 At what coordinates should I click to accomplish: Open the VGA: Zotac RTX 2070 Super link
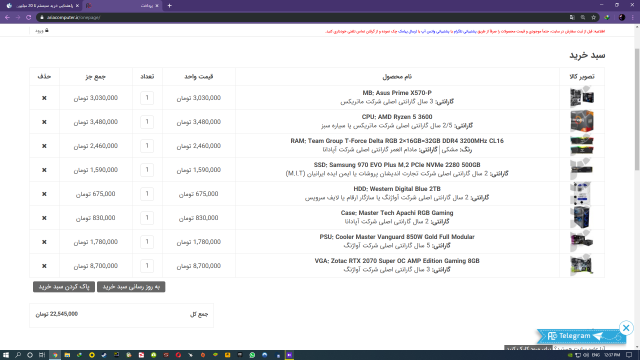point(397,261)
